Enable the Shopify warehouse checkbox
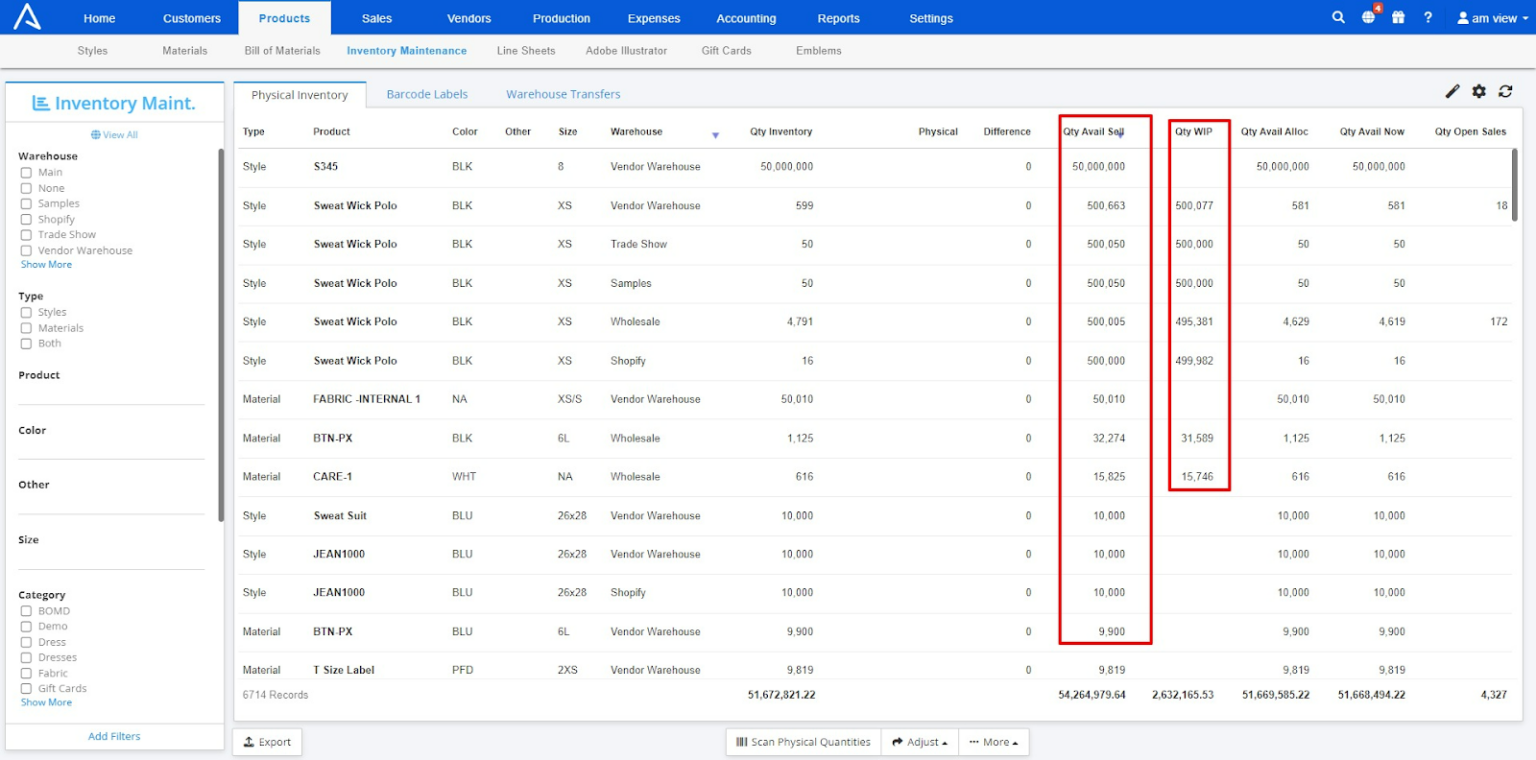Viewport: 1536px width, 760px height. [26, 220]
